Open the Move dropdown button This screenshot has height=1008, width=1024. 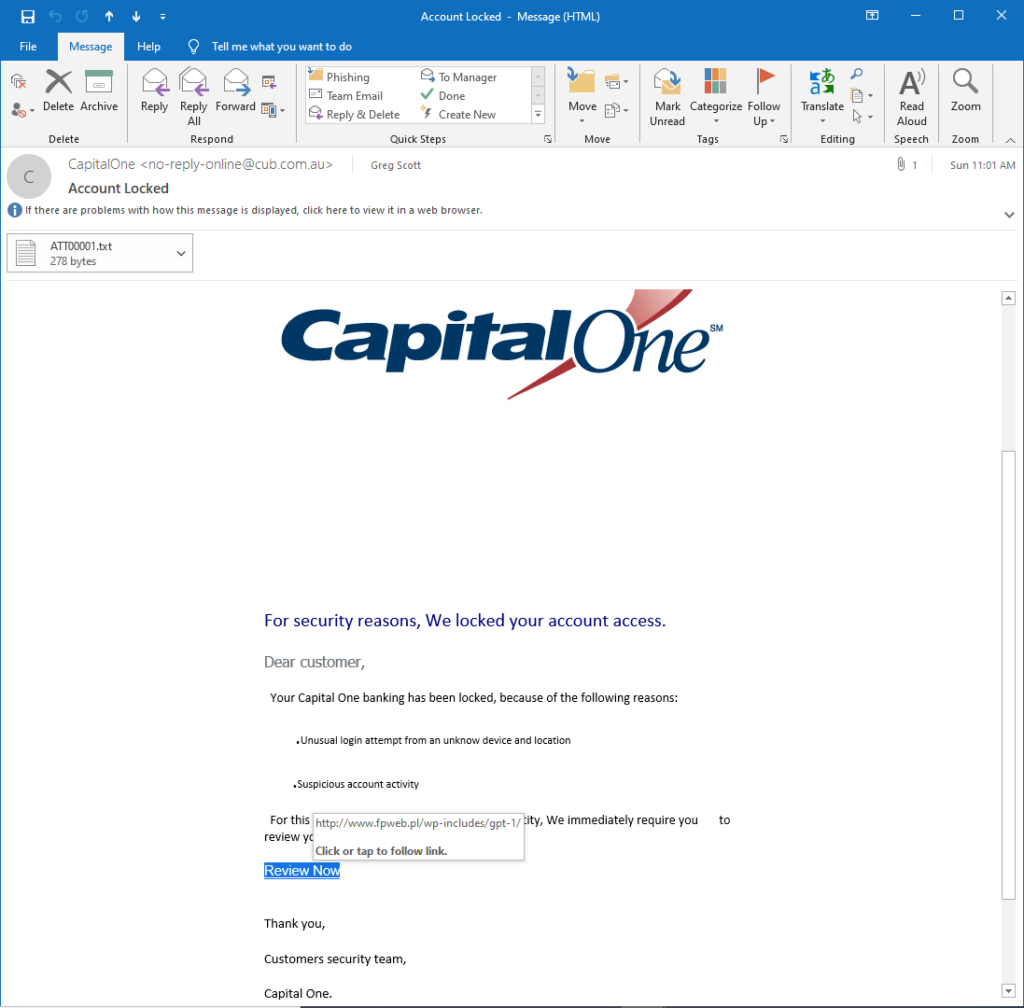(x=582, y=96)
